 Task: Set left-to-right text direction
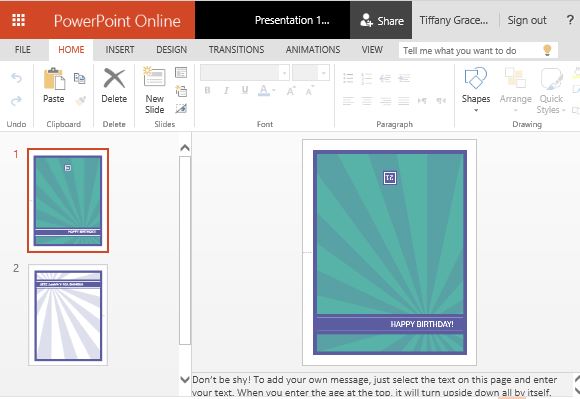(x=422, y=101)
